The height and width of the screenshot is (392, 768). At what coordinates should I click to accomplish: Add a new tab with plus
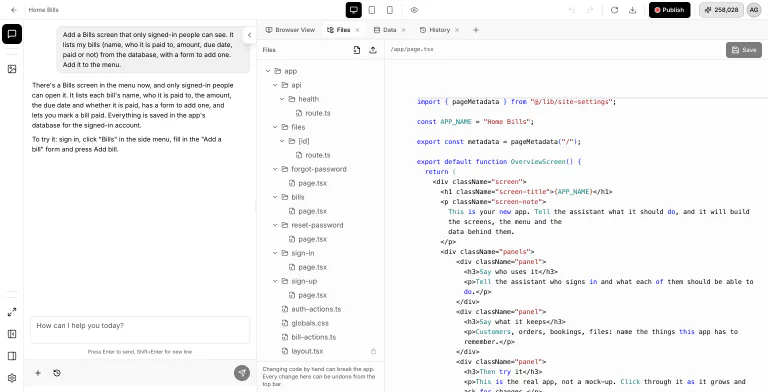click(x=476, y=30)
